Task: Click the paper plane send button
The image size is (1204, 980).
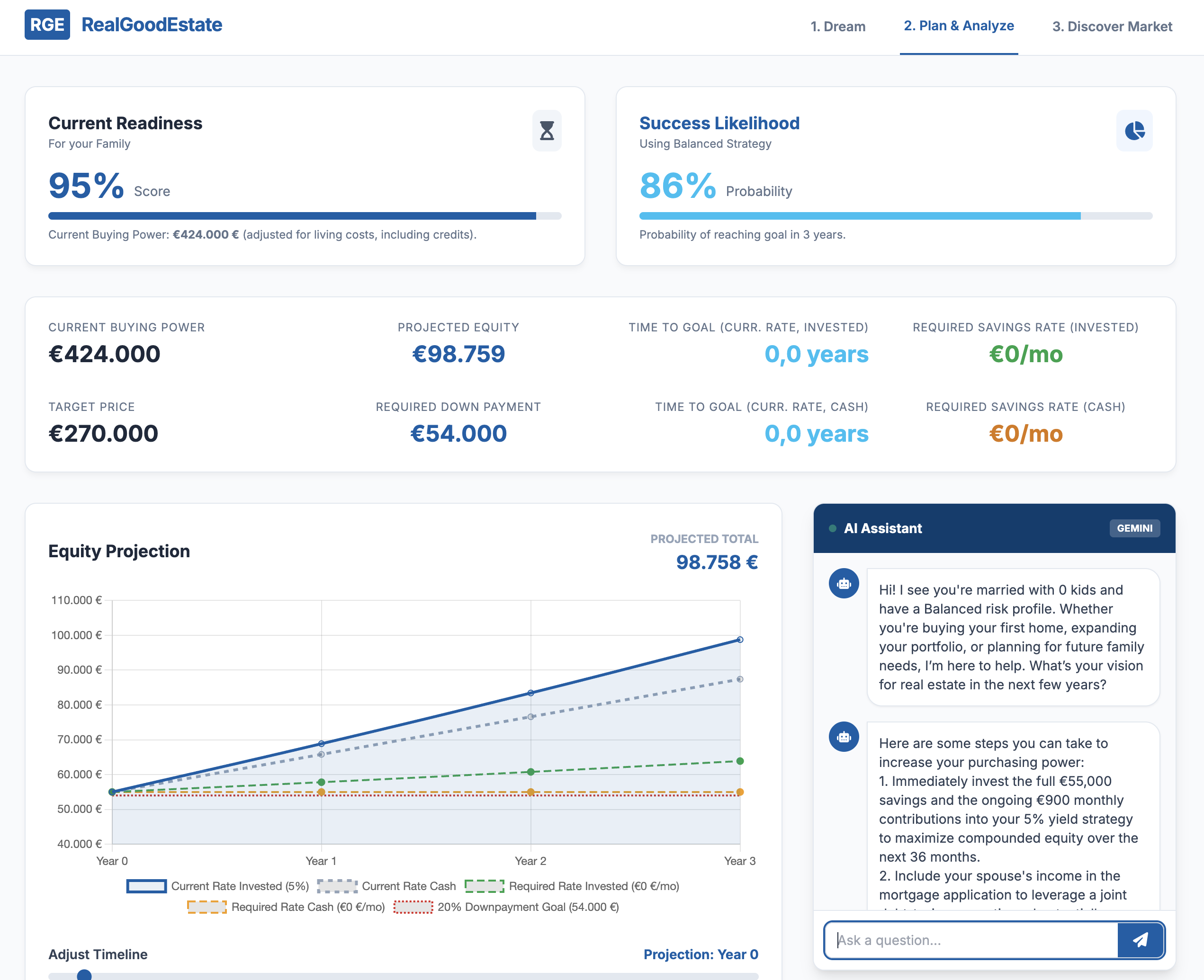Action: tap(1140, 940)
